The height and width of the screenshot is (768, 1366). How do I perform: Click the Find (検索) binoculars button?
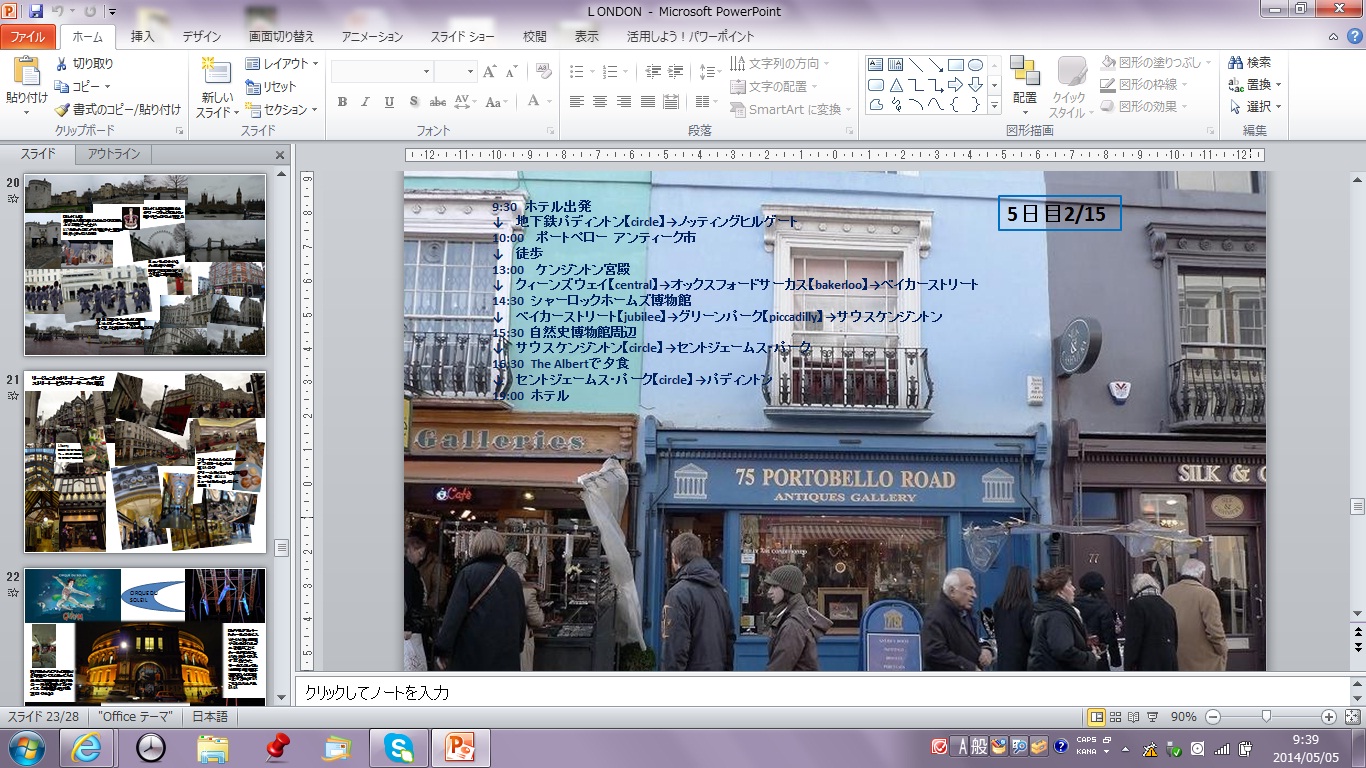coord(1250,62)
